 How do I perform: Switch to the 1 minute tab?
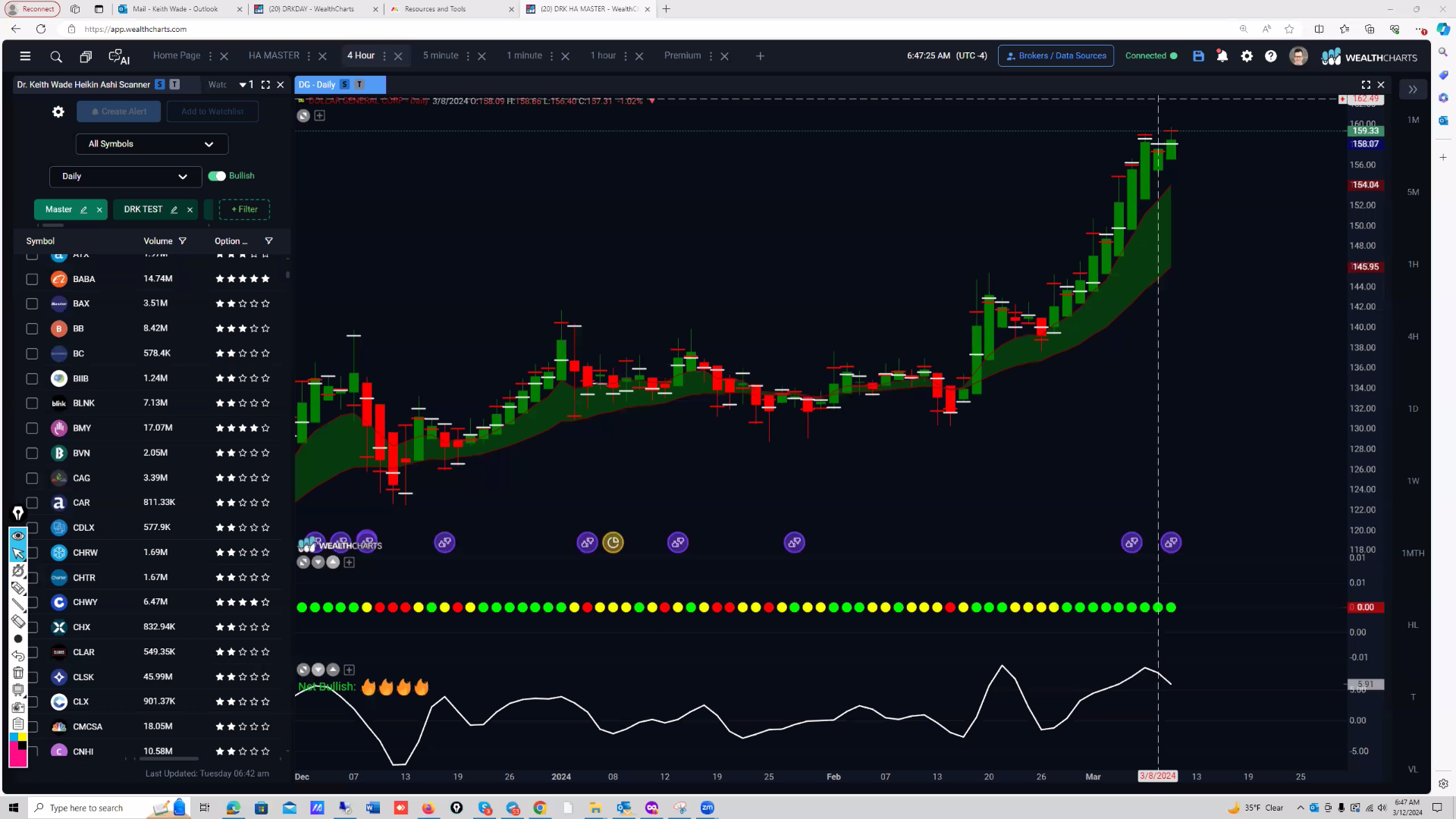pos(524,55)
